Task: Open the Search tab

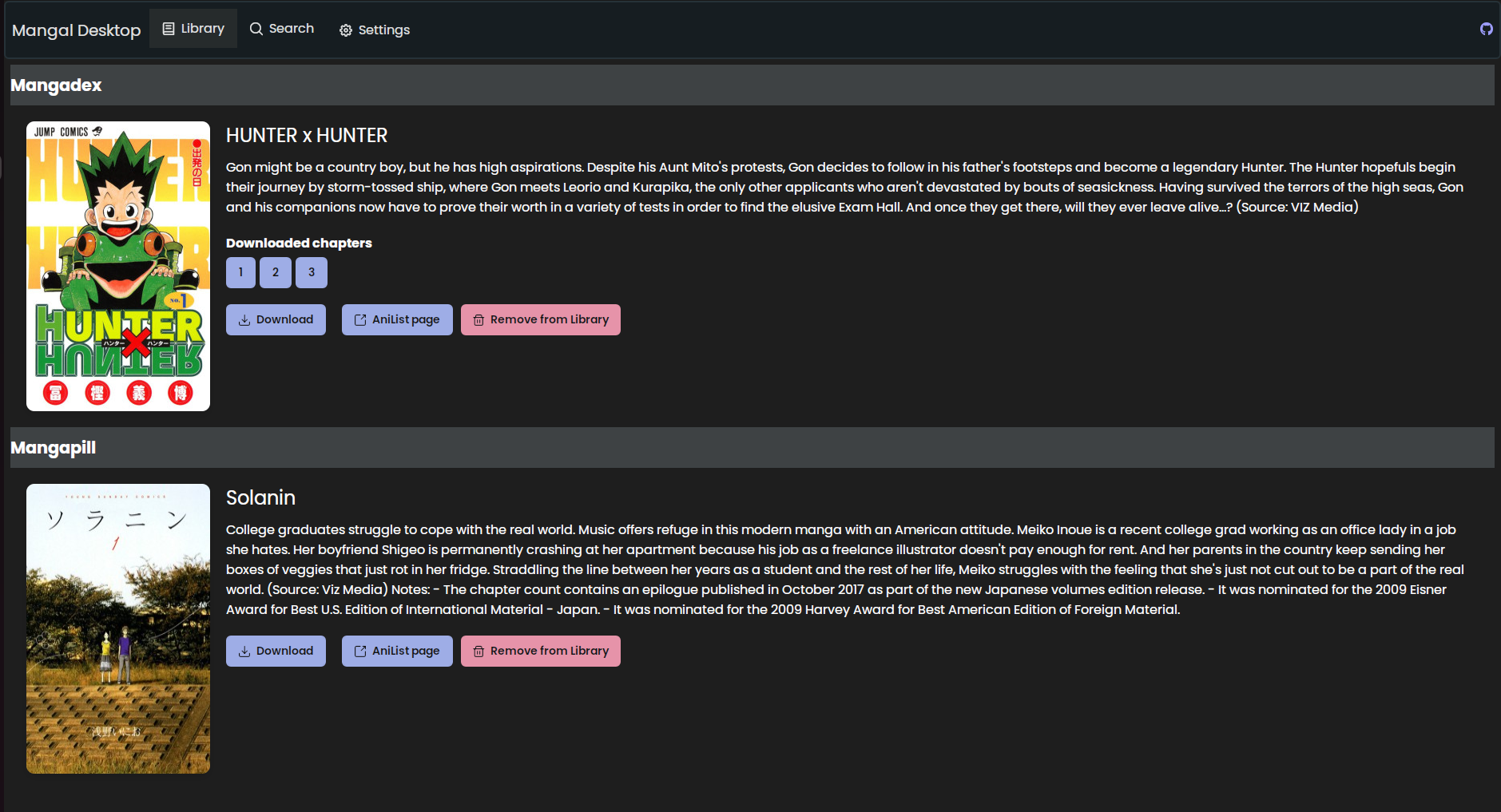Action: [282, 29]
